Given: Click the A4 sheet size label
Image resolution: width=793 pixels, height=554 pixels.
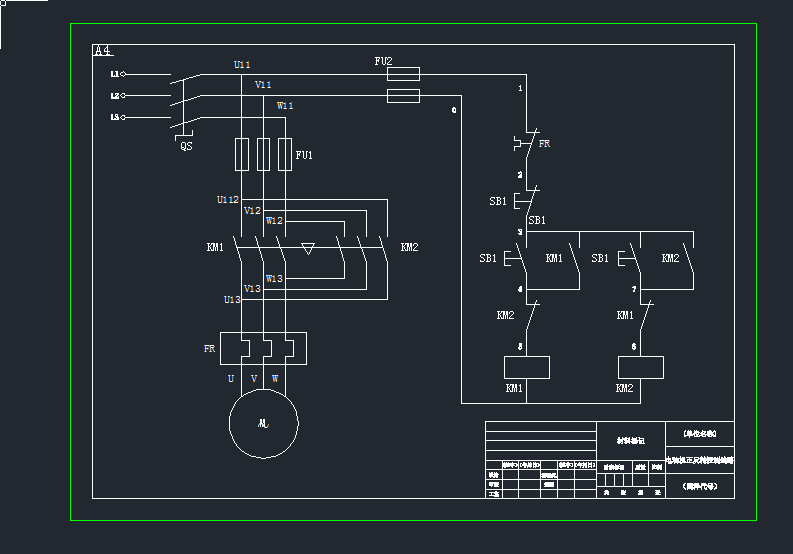Looking at the screenshot, I should coord(102,51).
